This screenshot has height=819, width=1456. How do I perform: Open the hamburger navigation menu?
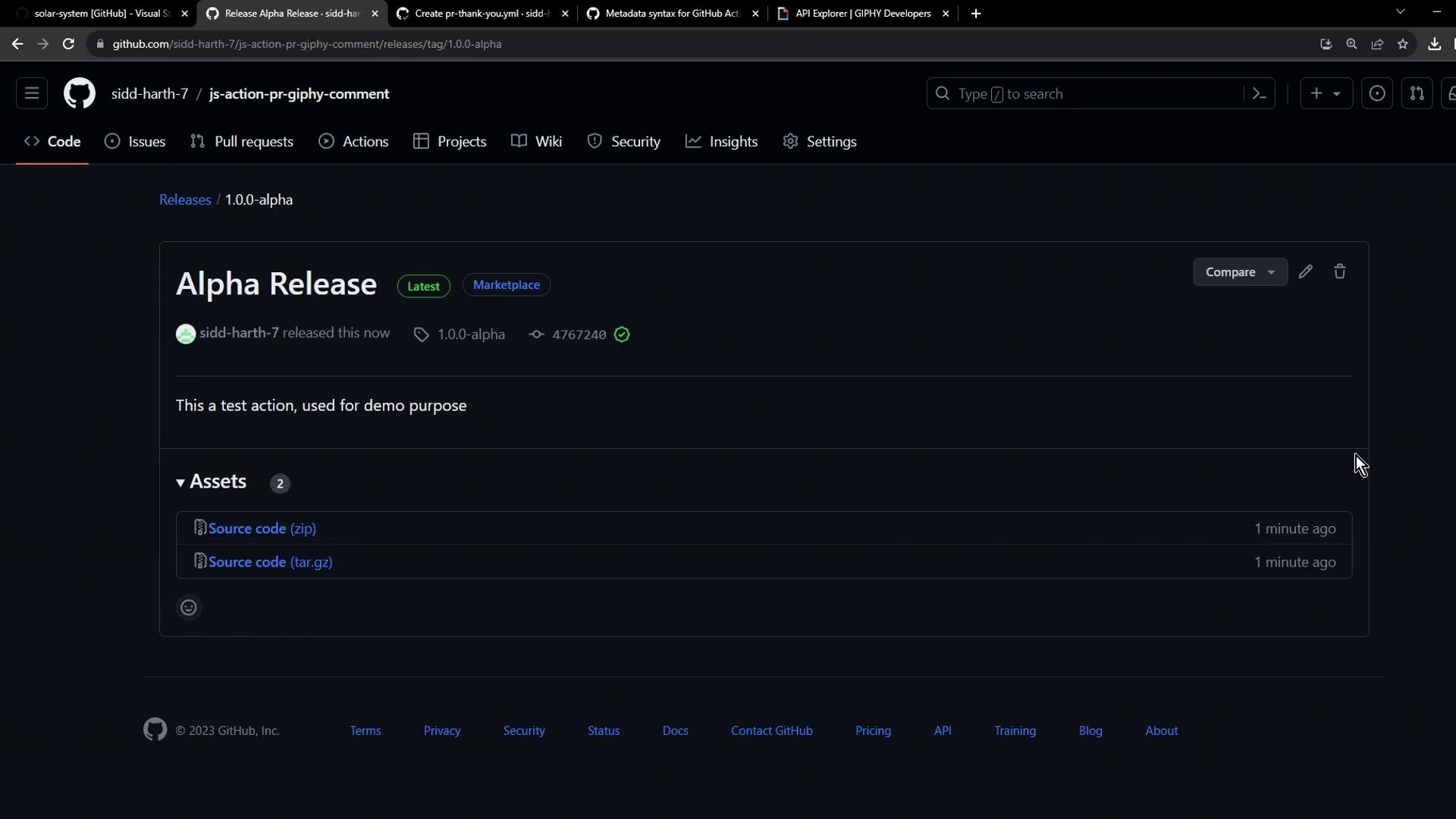coord(32,93)
